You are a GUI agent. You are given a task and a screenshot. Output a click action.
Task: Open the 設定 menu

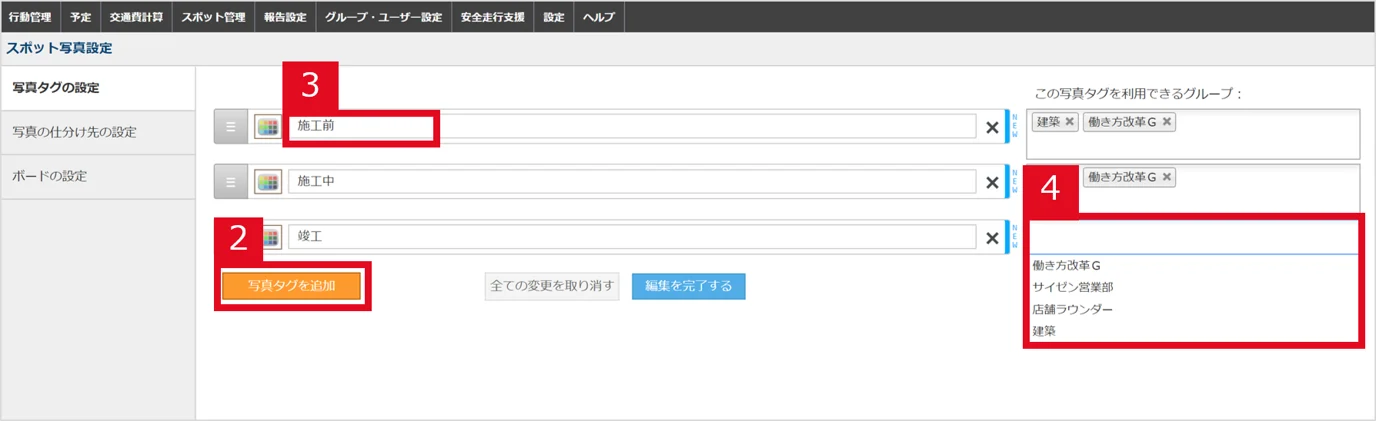click(x=554, y=17)
